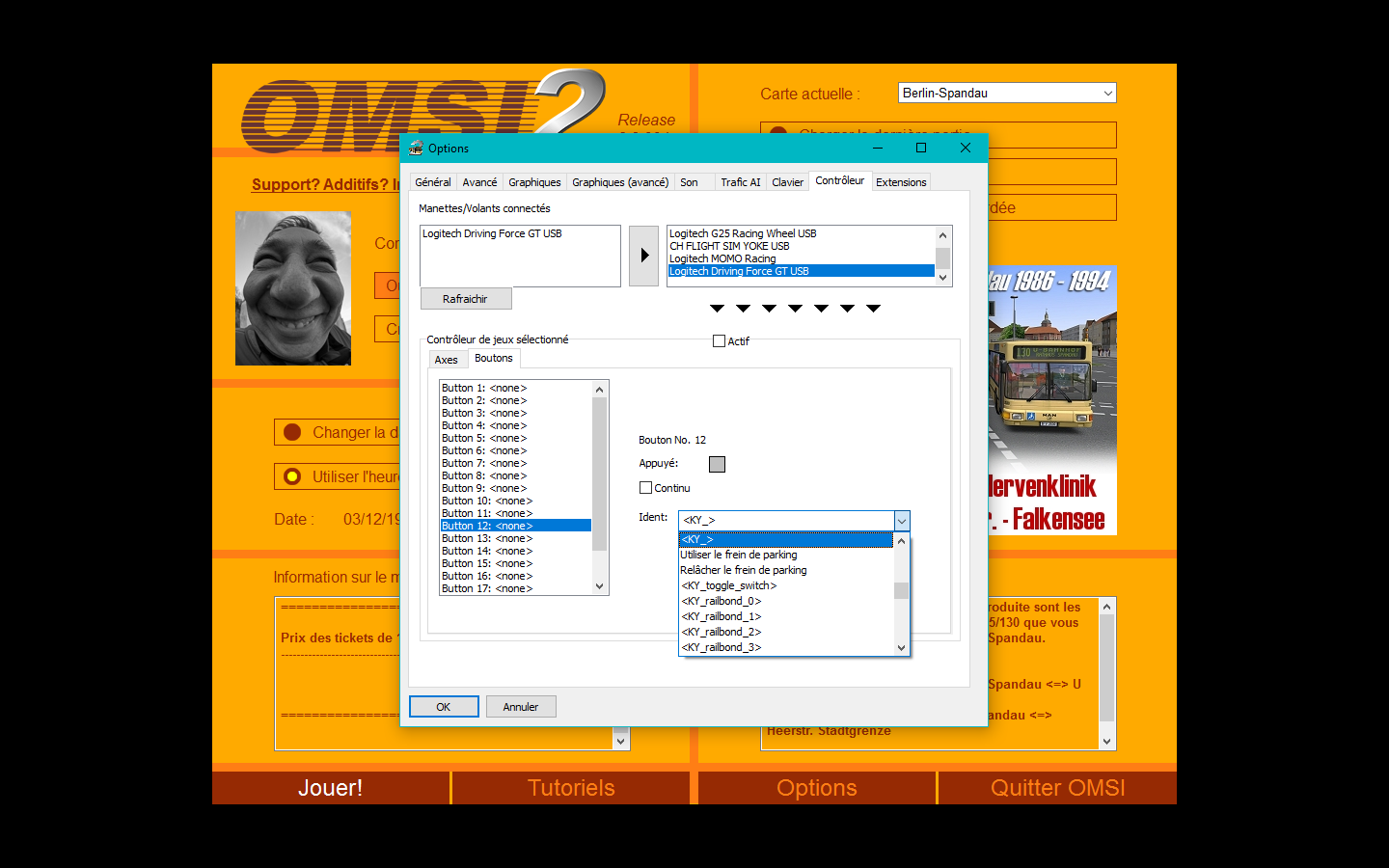Click the down arrow of the Ident dropdown list scrollbar
The width and height of the screenshot is (1389, 868).
coord(901,648)
